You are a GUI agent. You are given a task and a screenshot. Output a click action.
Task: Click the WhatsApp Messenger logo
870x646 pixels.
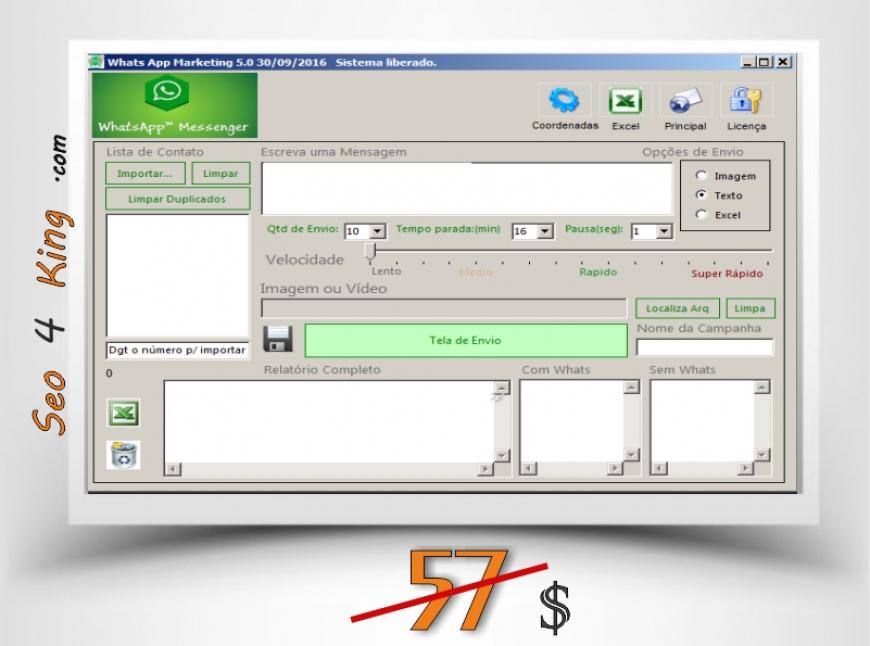(x=175, y=105)
